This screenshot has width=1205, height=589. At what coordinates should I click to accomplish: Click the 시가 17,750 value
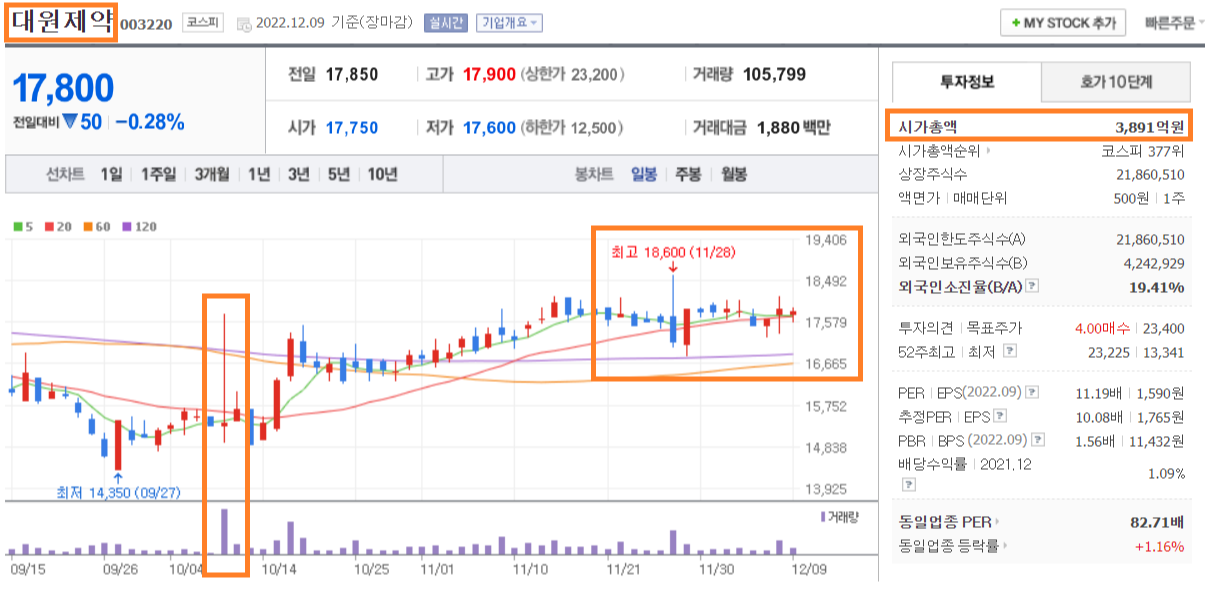352,128
